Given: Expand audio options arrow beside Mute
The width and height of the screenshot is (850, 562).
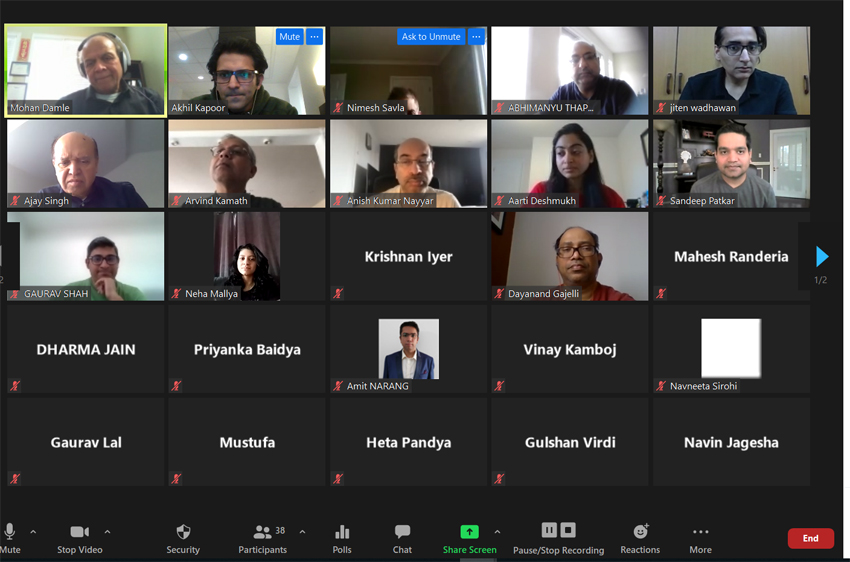Looking at the screenshot, I should [33, 532].
